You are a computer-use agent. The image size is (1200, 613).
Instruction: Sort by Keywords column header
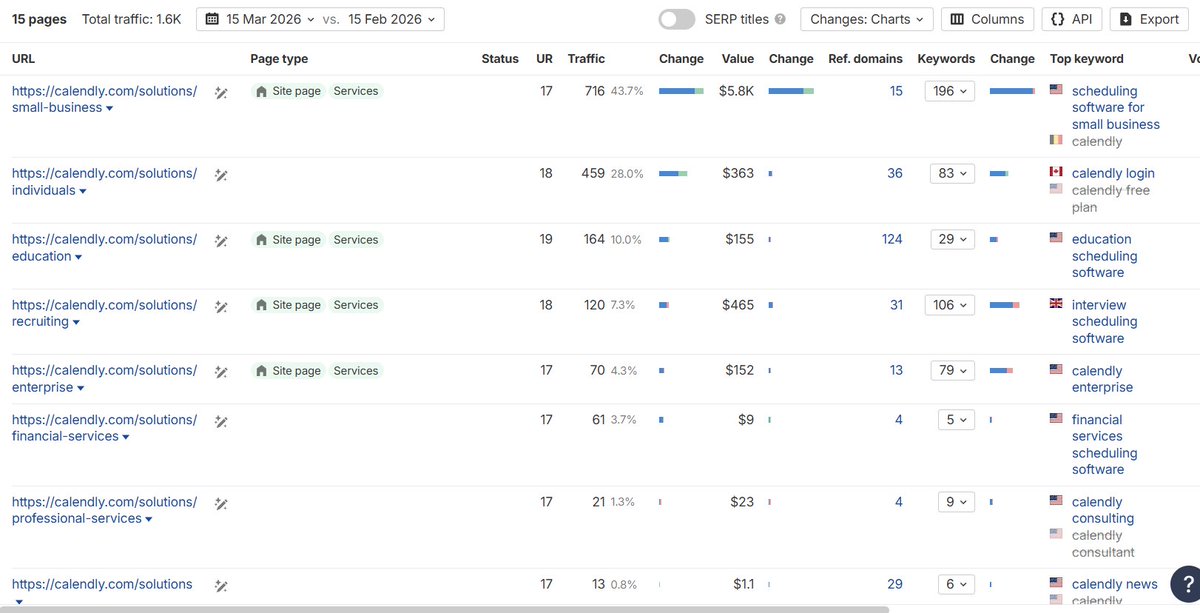pos(946,59)
